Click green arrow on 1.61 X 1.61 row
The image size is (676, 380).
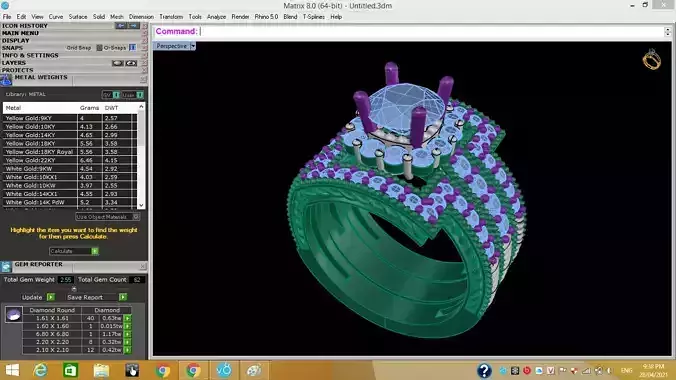tap(127, 318)
